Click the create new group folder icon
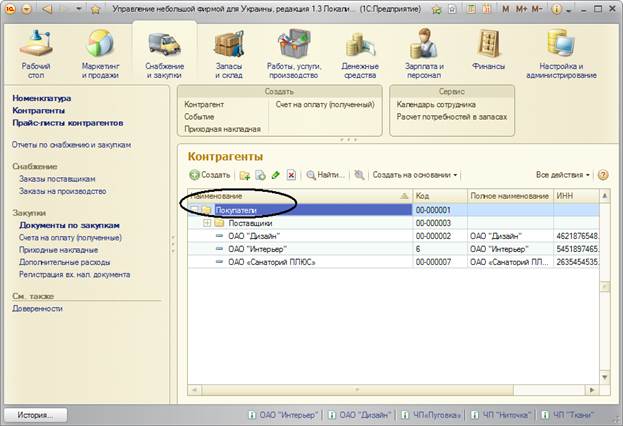Image resolution: width=623 pixels, height=426 pixels. point(245,175)
